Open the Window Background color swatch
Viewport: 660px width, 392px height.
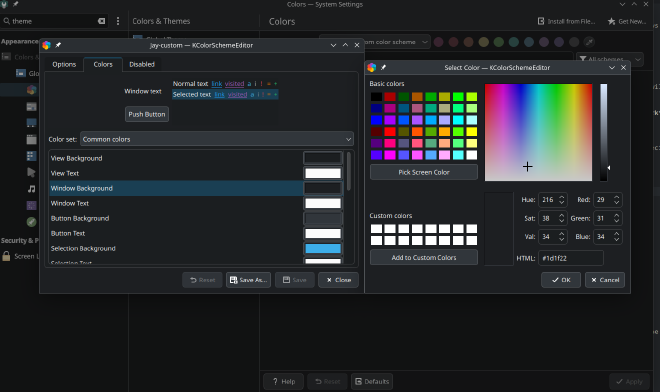(x=323, y=188)
